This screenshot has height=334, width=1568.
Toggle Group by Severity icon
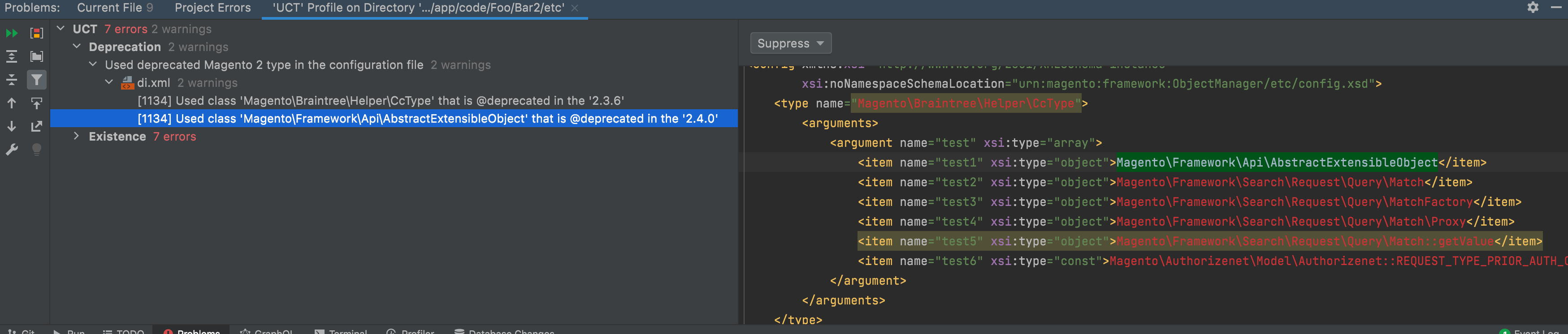coord(36,33)
